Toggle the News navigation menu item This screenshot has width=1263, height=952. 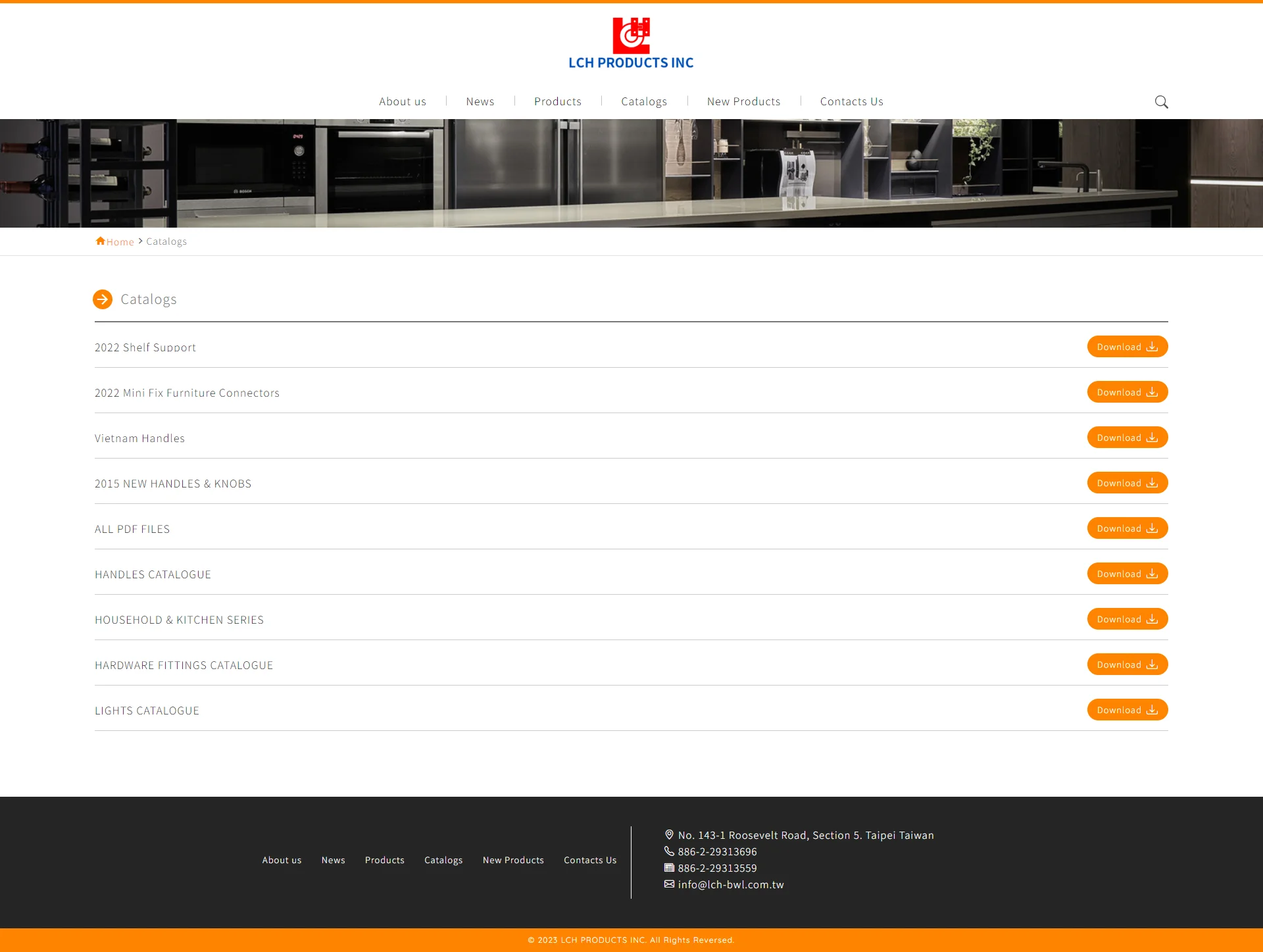pyautogui.click(x=480, y=100)
